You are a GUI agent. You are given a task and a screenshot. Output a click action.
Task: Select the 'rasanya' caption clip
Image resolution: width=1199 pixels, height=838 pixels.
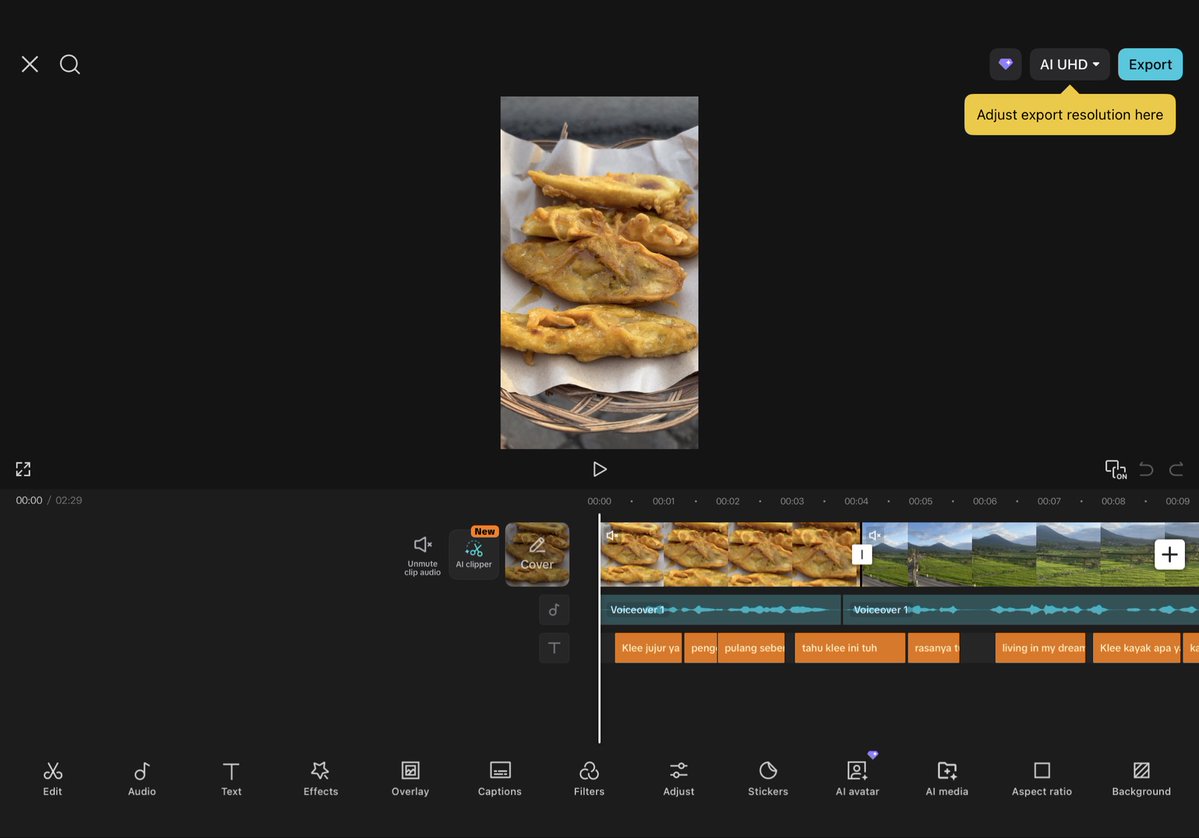[x=933, y=648]
